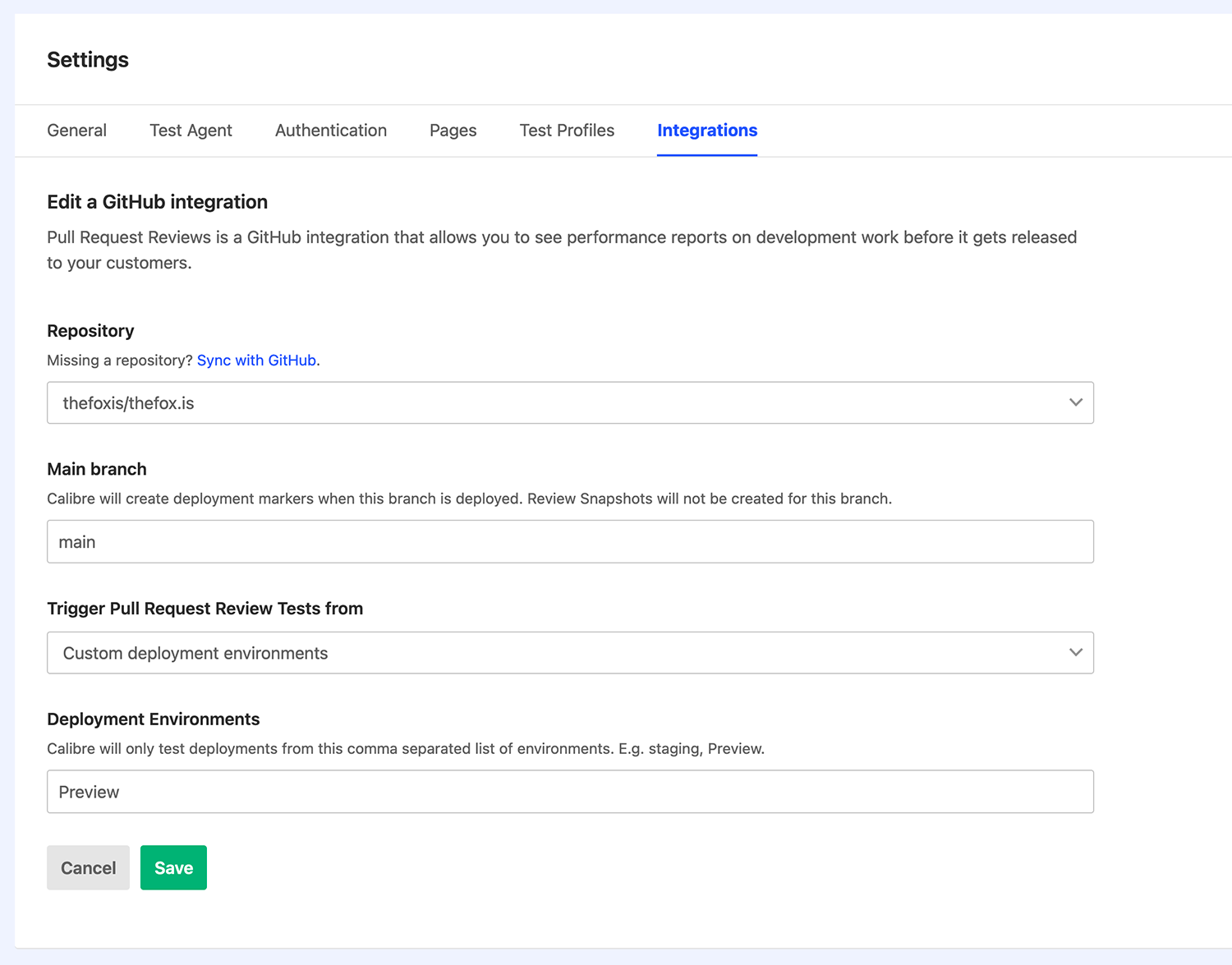This screenshot has height=965, width=1232.
Task: Switch to the General settings tab
Action: point(76,131)
